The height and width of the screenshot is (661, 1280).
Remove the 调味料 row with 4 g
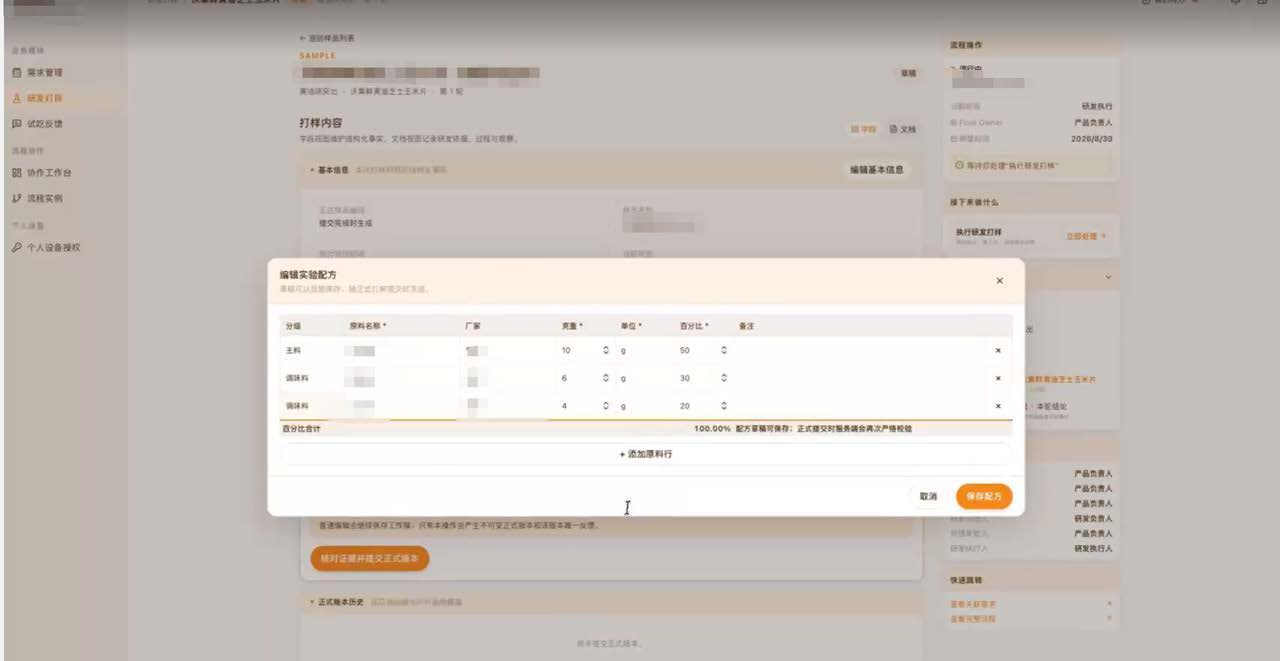(997, 406)
